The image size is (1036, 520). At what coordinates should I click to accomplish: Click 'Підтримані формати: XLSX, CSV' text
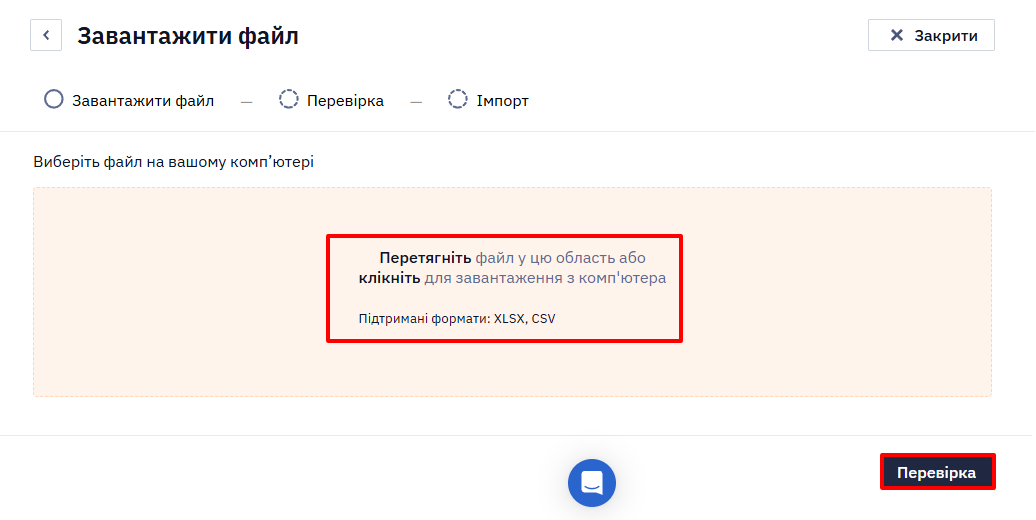pyautogui.click(x=457, y=318)
